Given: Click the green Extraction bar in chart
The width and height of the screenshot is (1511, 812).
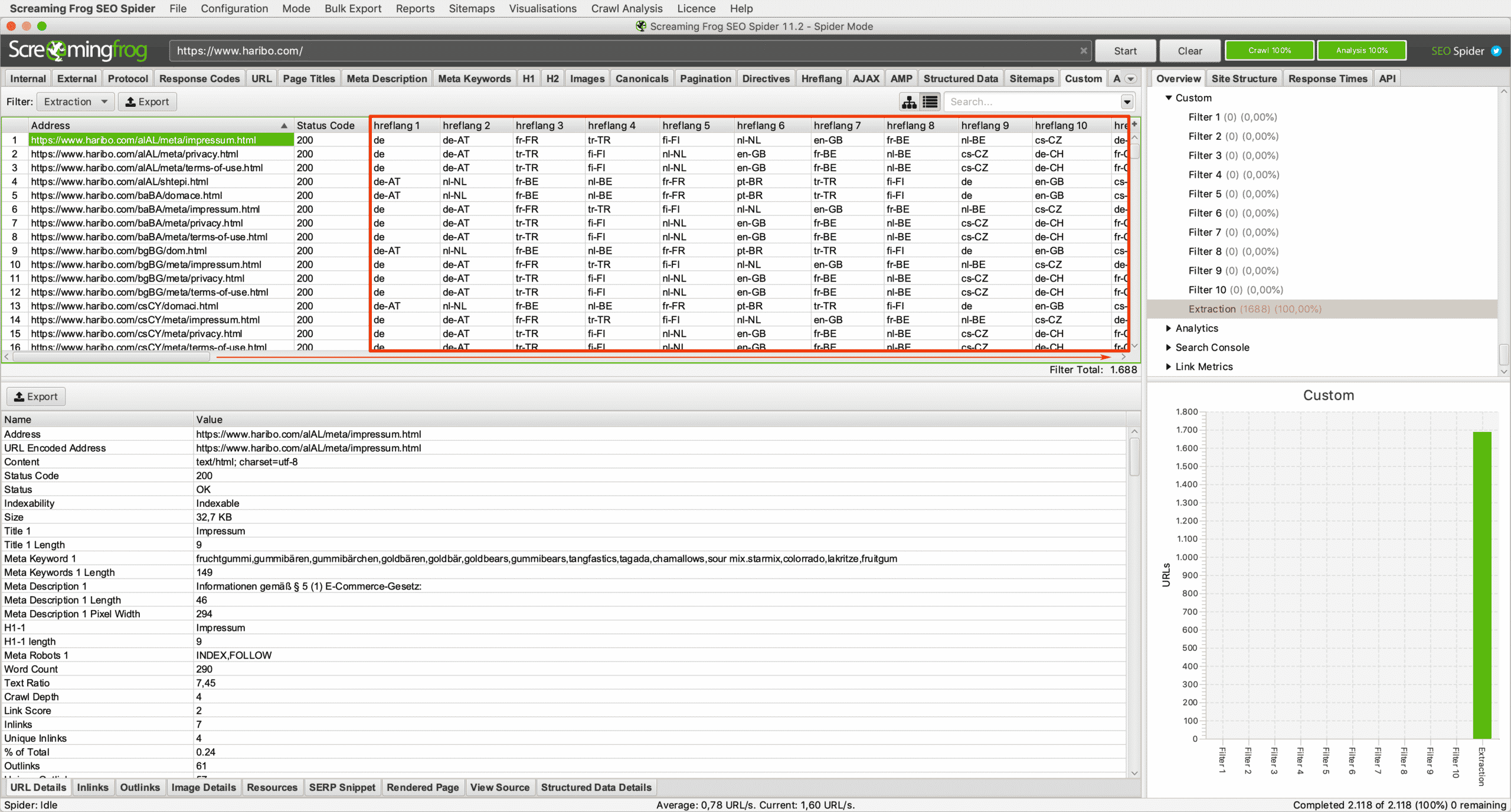Looking at the screenshot, I should [x=1481, y=585].
